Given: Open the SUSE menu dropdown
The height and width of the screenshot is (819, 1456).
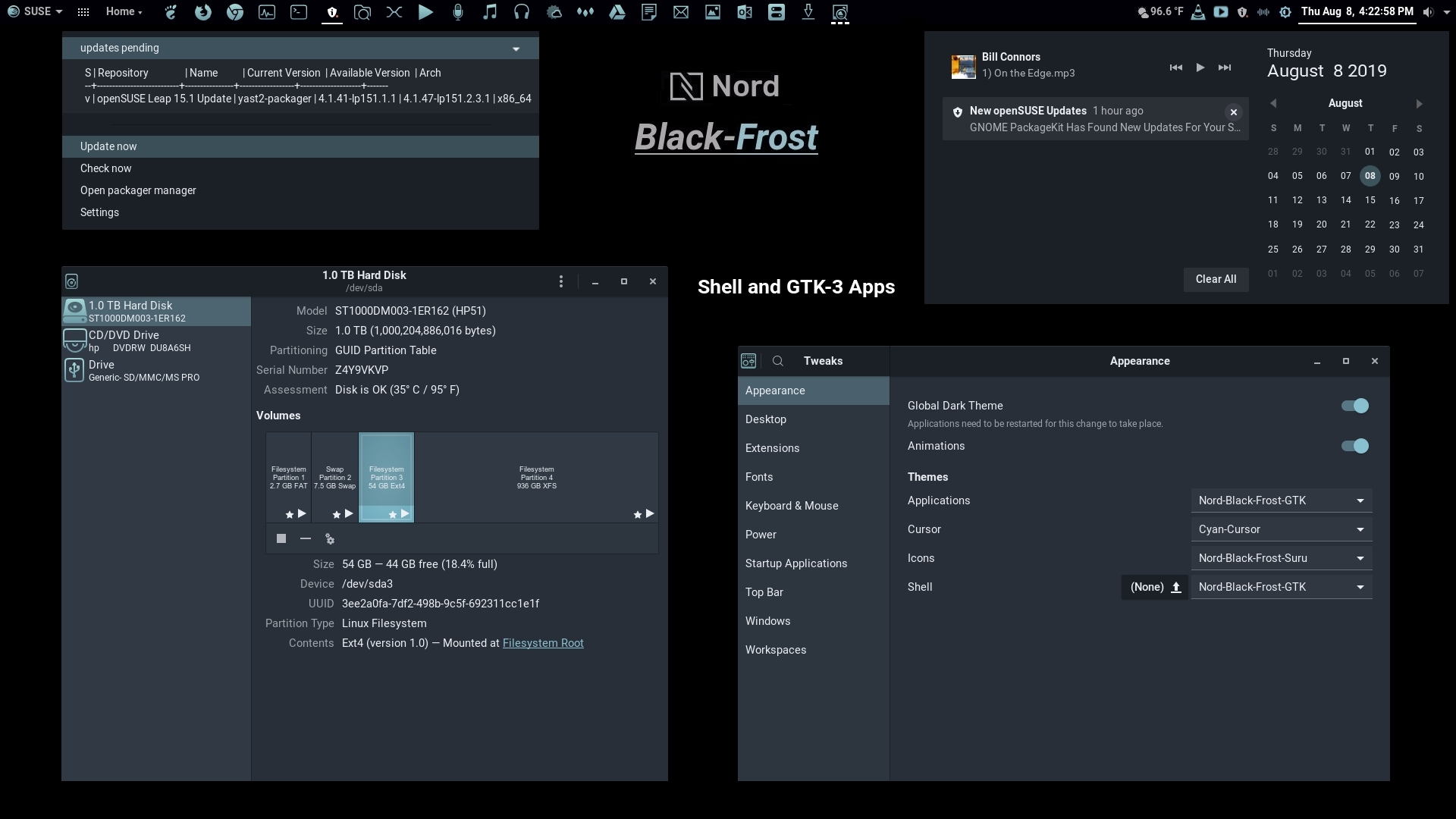Looking at the screenshot, I should 35,12.
